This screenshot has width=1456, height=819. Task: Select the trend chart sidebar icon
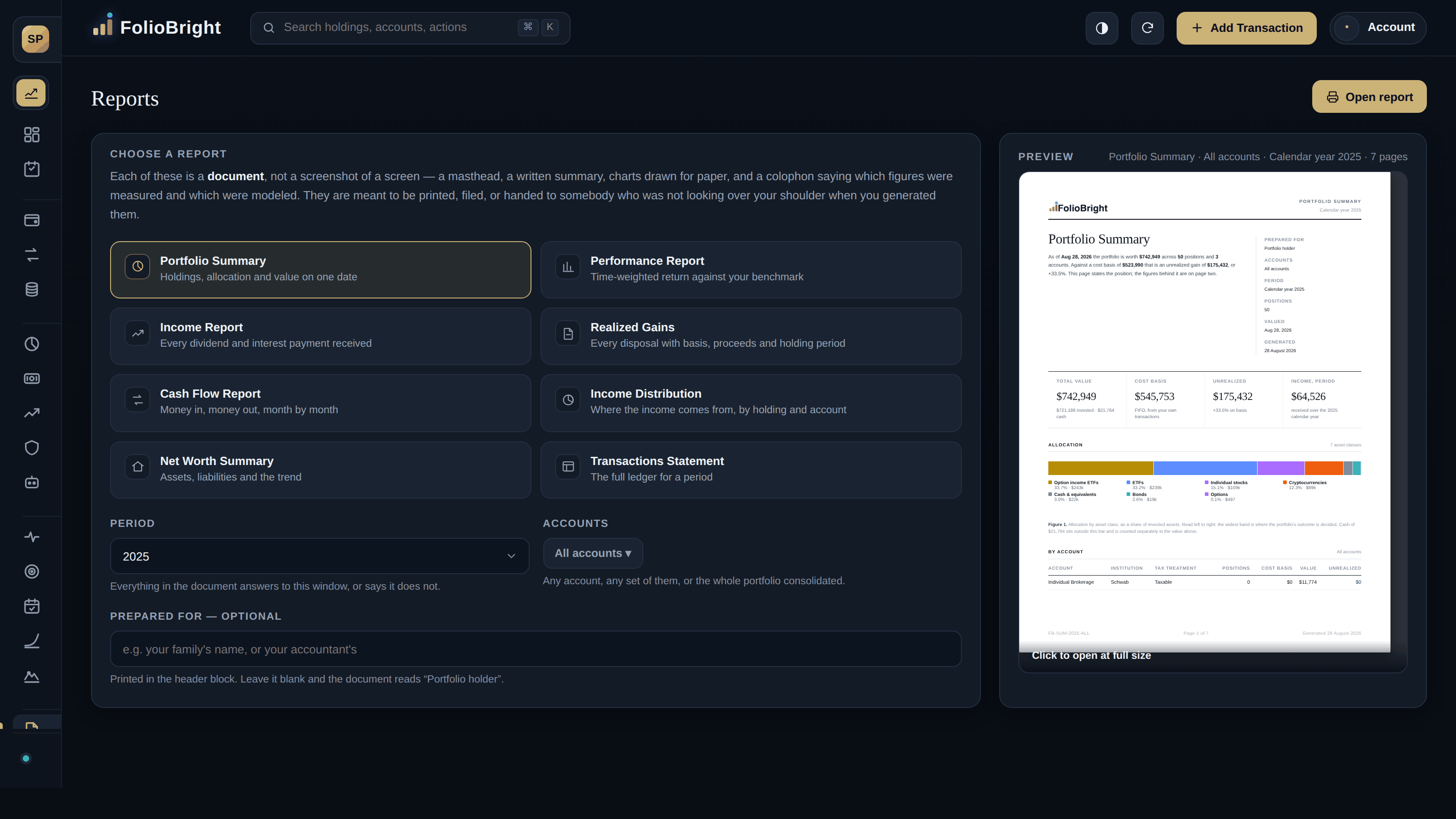pyautogui.click(x=31, y=93)
